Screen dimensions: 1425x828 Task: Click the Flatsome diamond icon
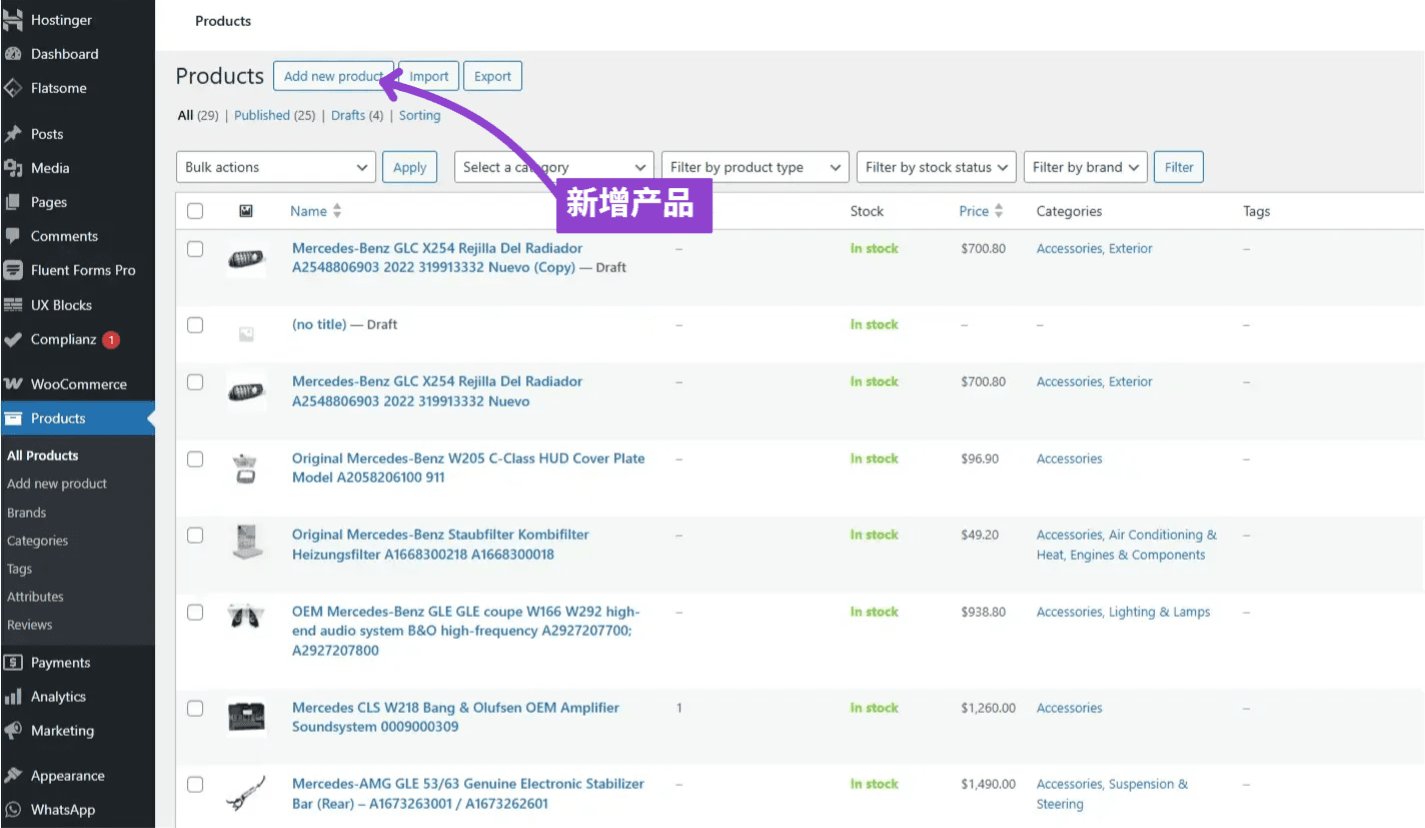[x=13, y=88]
